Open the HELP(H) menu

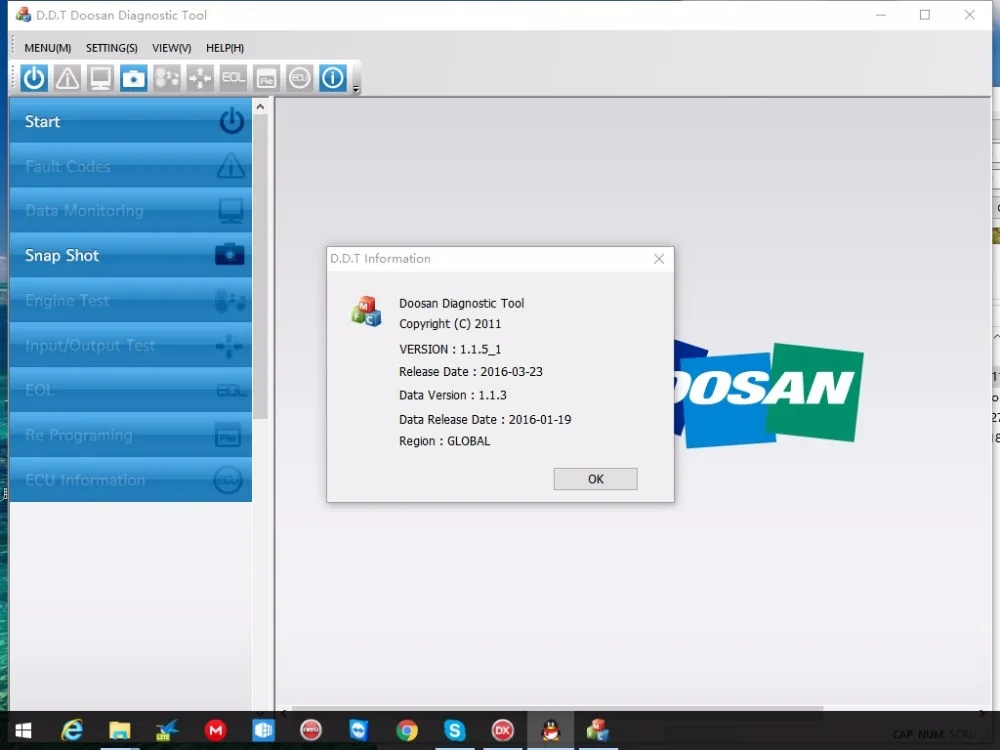tap(224, 47)
